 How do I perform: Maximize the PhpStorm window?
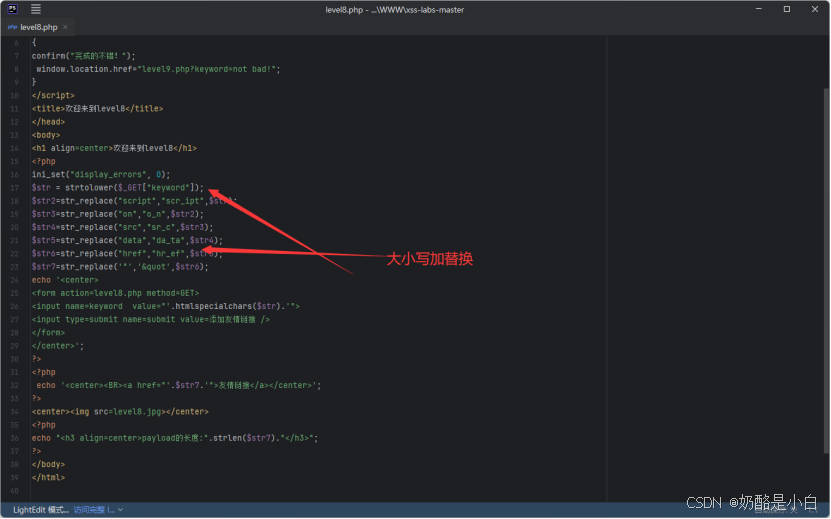click(x=786, y=9)
